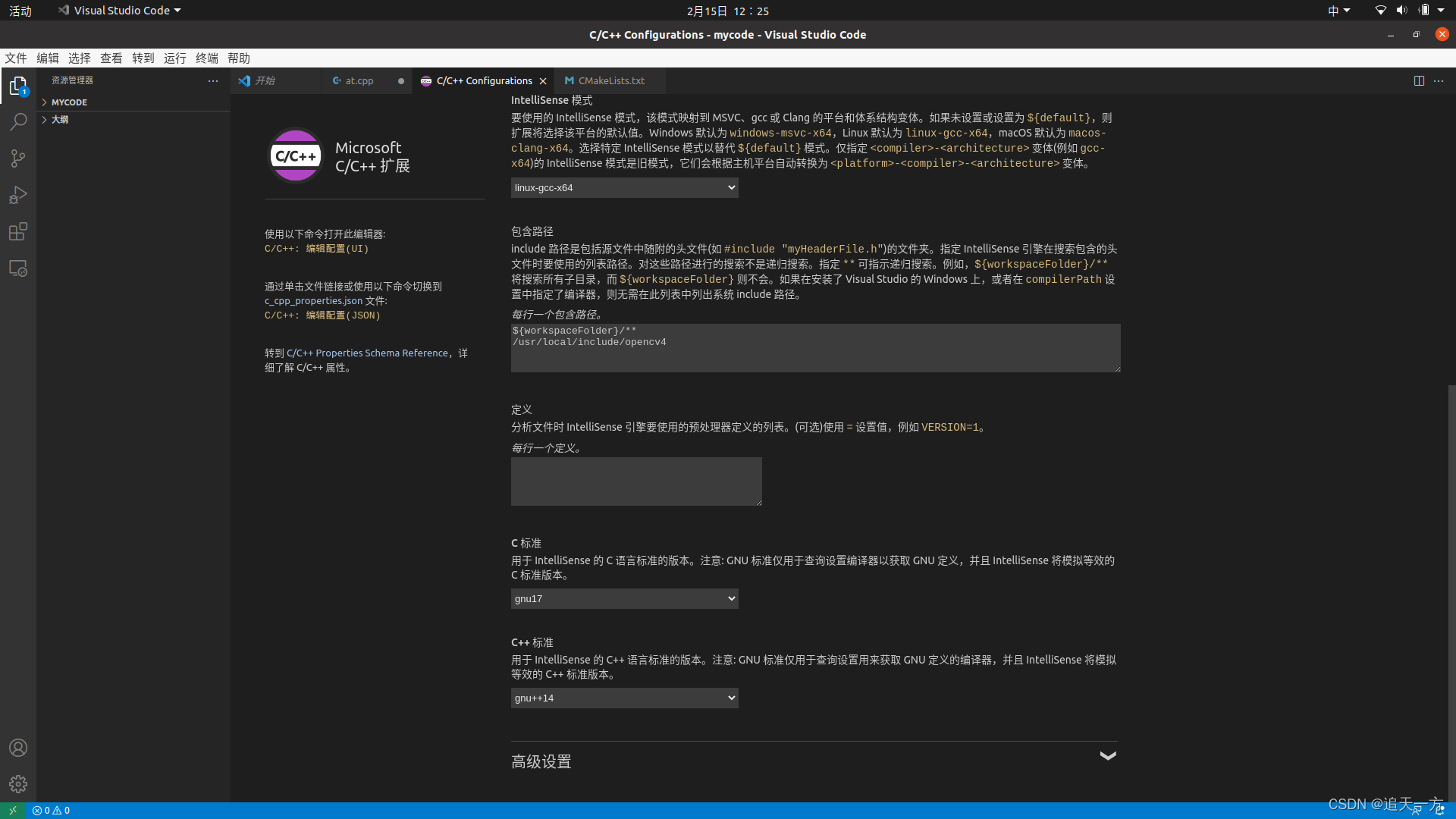The image size is (1456, 819).
Task: Open the Extensions panel
Action: coord(17,231)
